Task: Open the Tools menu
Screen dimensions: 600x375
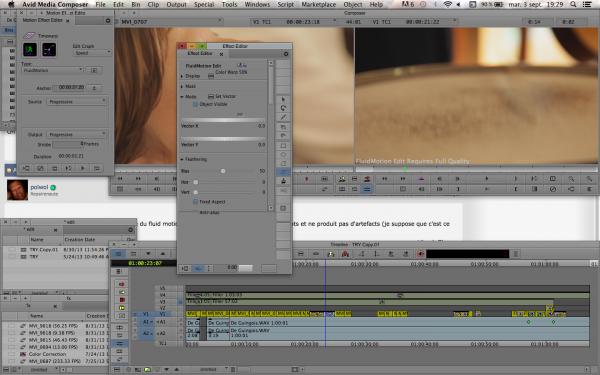Action: click(x=229, y=5)
